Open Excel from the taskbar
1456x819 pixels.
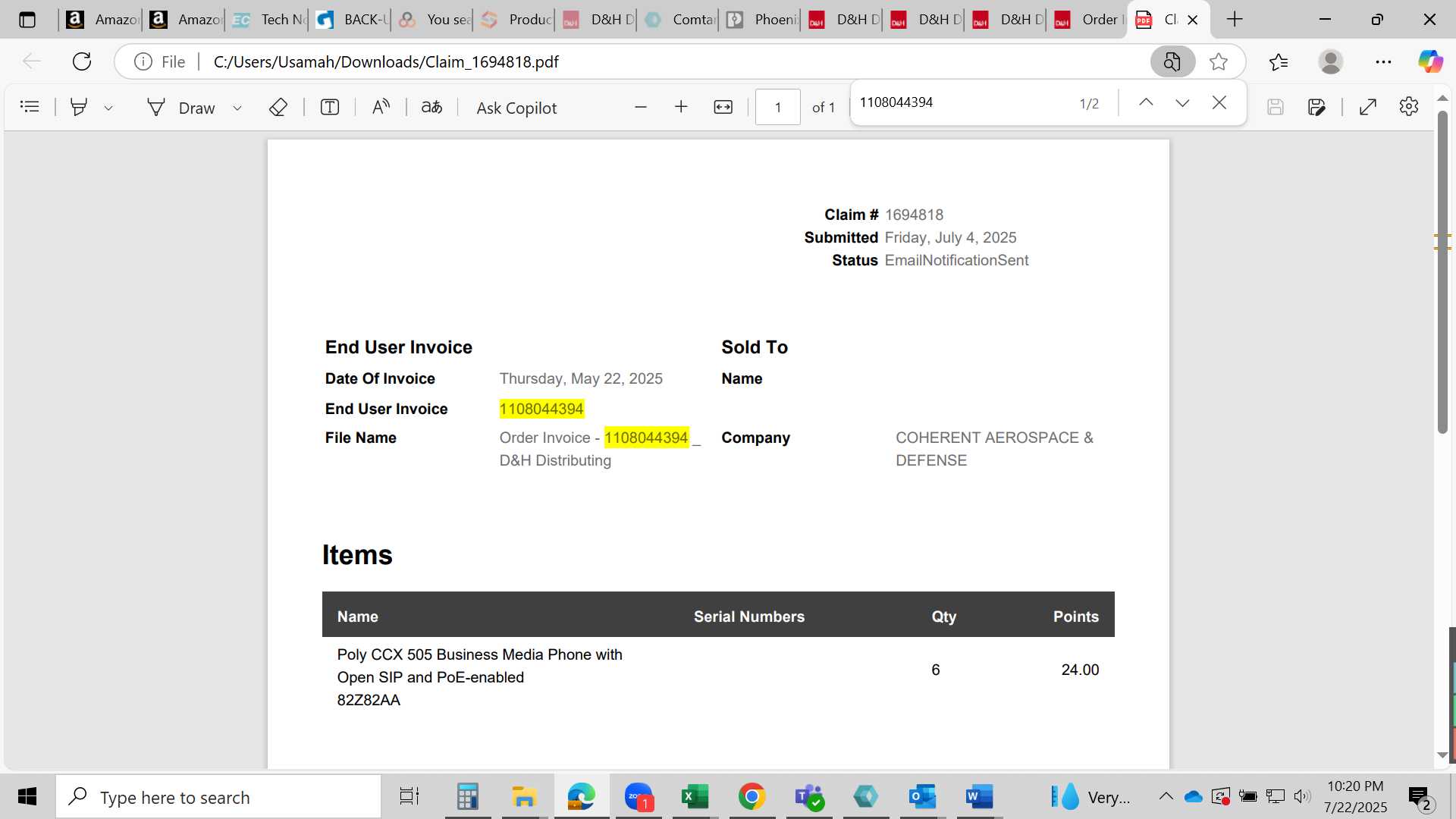click(695, 797)
